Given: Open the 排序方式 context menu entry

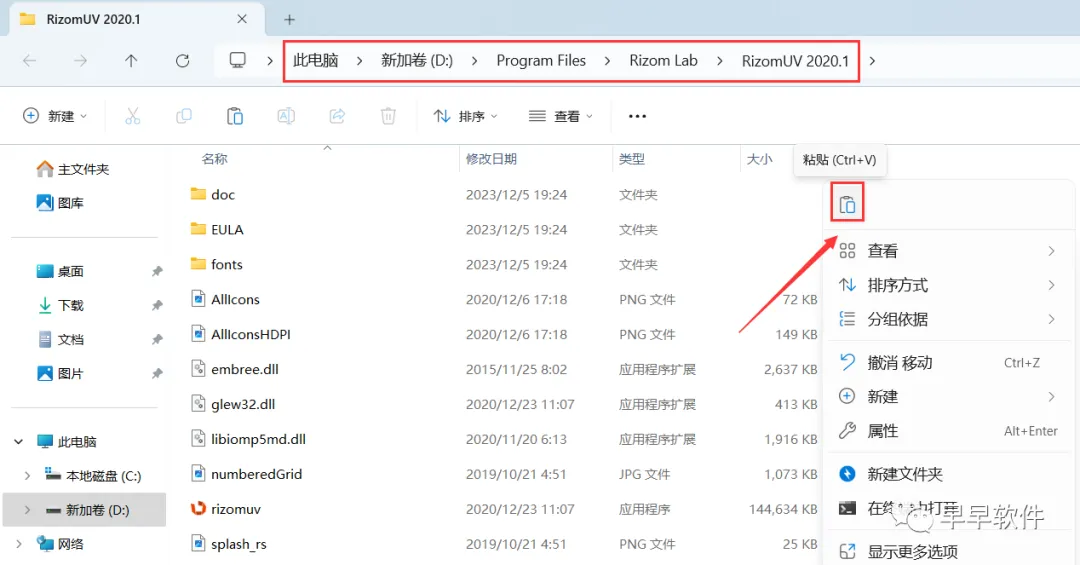Looking at the screenshot, I should pyautogui.click(x=948, y=285).
